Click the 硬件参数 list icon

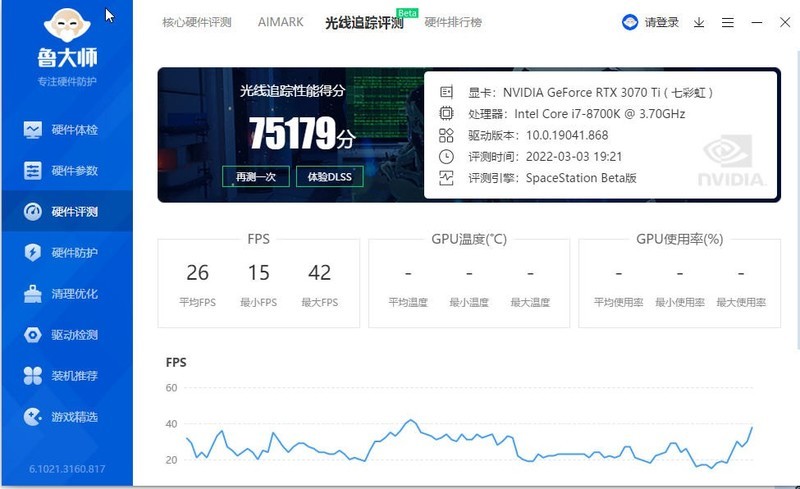point(33,170)
